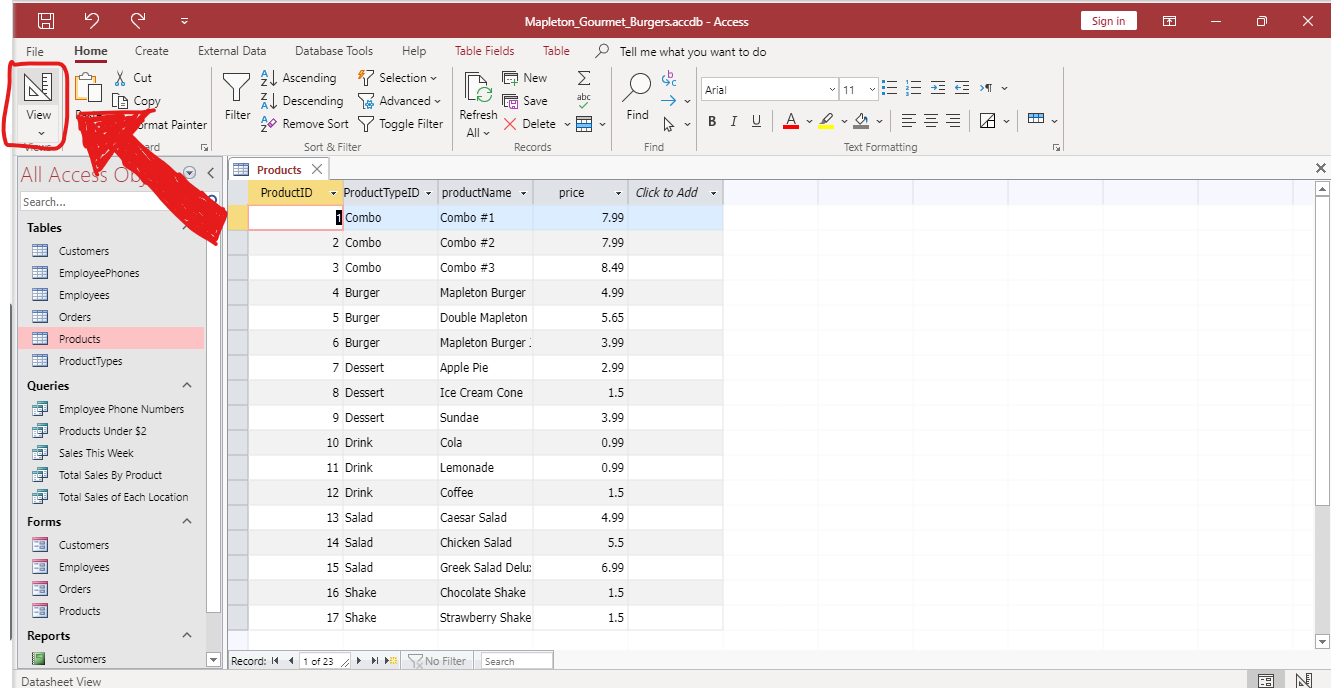
Task: Collapse the Forms group in navigation pane
Action: tap(186, 521)
